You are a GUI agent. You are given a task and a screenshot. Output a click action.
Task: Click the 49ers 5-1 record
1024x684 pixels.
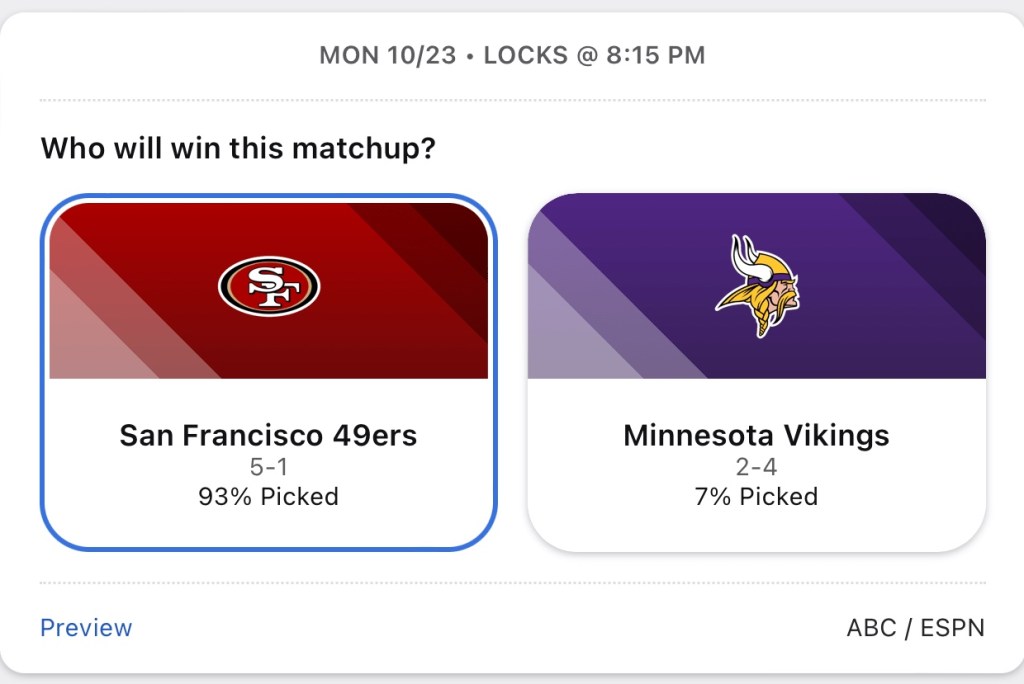click(x=268, y=467)
